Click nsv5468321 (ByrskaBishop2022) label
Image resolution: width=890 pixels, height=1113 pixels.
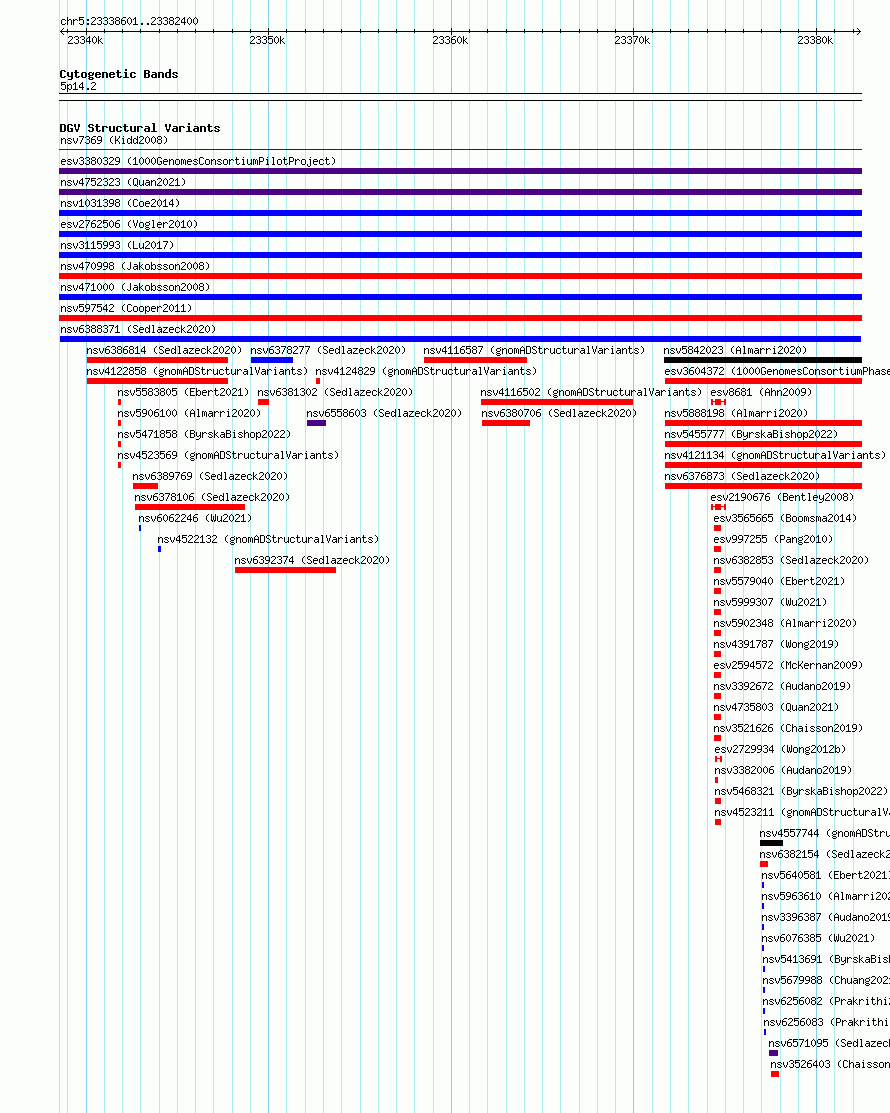(x=801, y=791)
